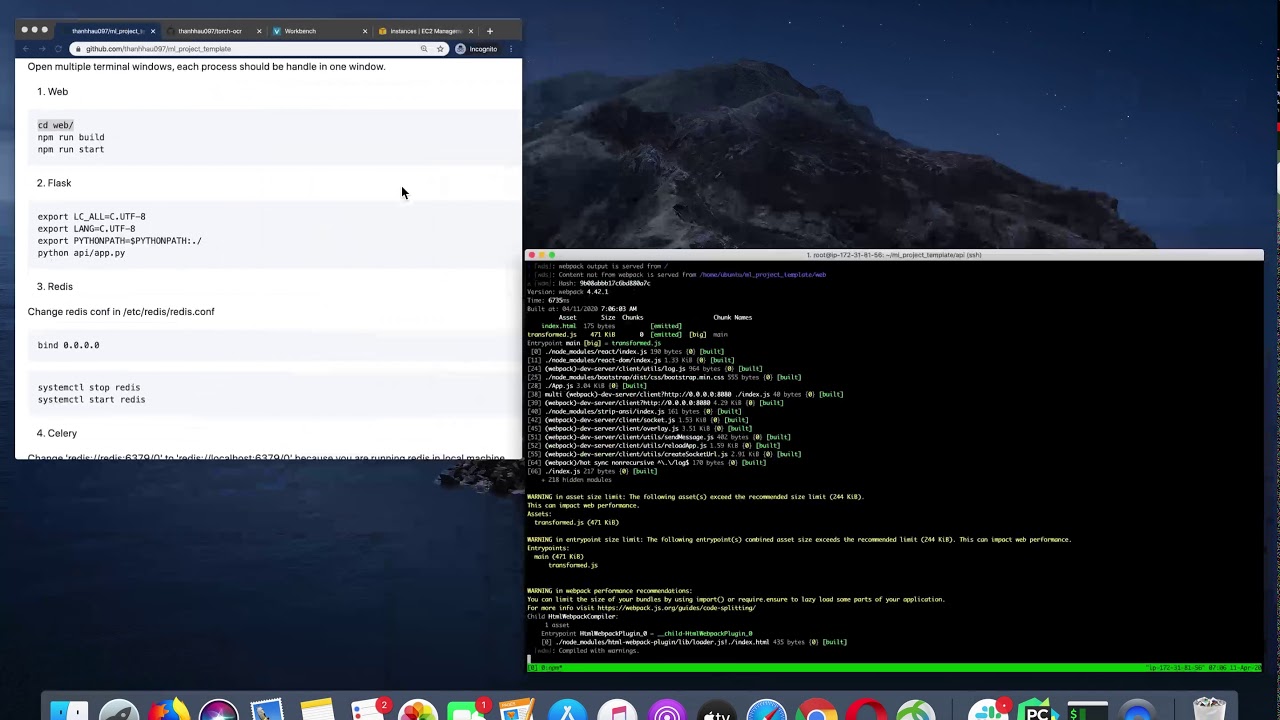Click 'systemctl start redis' code line
This screenshot has width=1280, height=720.
click(x=92, y=400)
